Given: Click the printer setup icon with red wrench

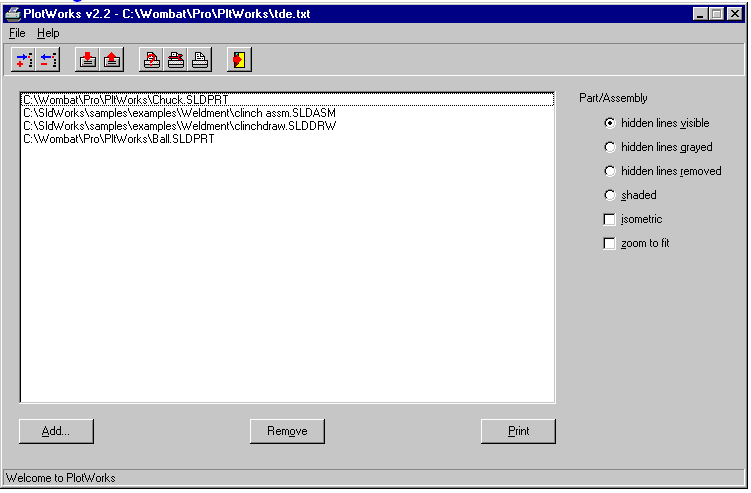Looking at the screenshot, I should [176, 60].
